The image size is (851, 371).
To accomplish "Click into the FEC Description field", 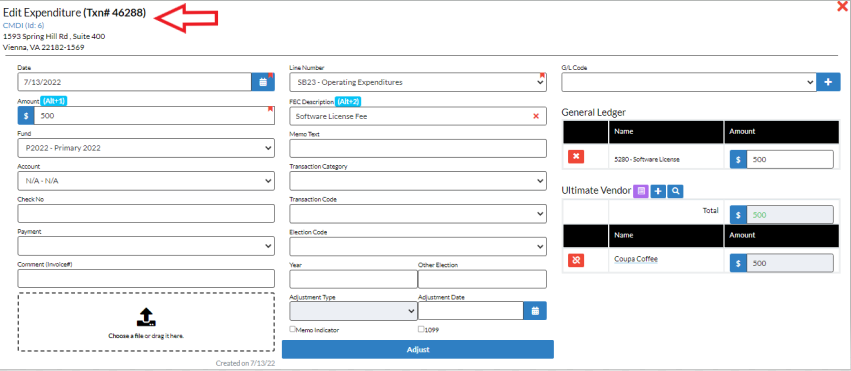I will pos(418,116).
